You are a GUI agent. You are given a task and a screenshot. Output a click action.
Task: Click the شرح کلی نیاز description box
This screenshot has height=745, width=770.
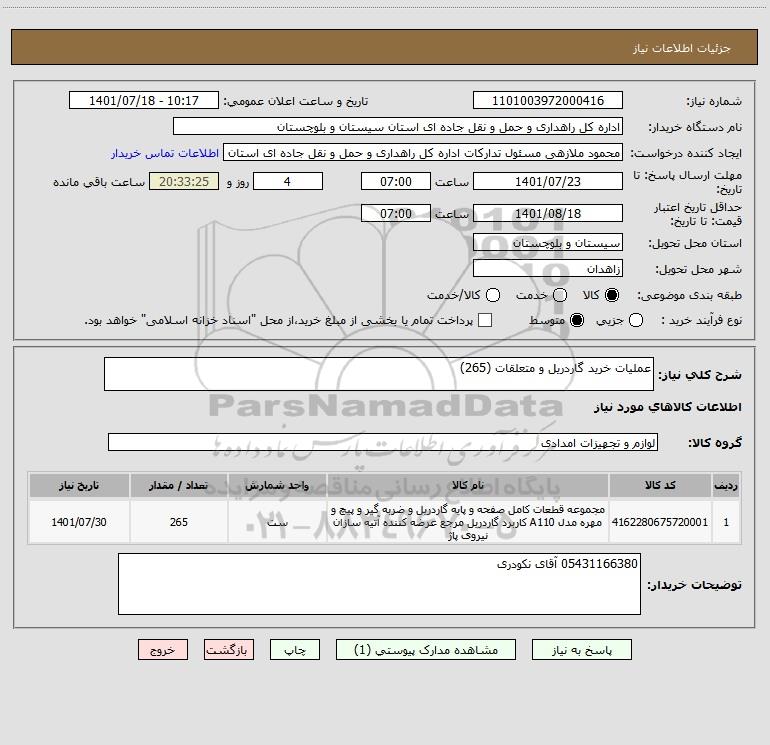point(379,374)
